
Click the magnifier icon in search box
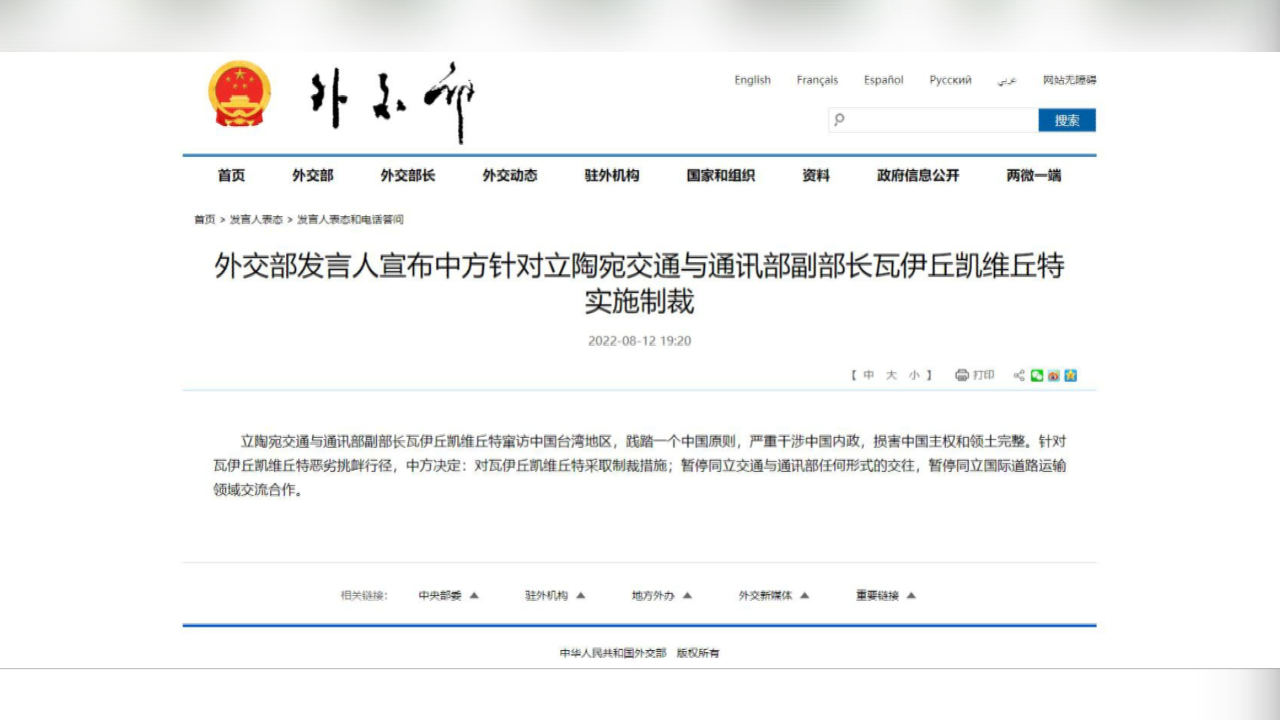click(840, 120)
